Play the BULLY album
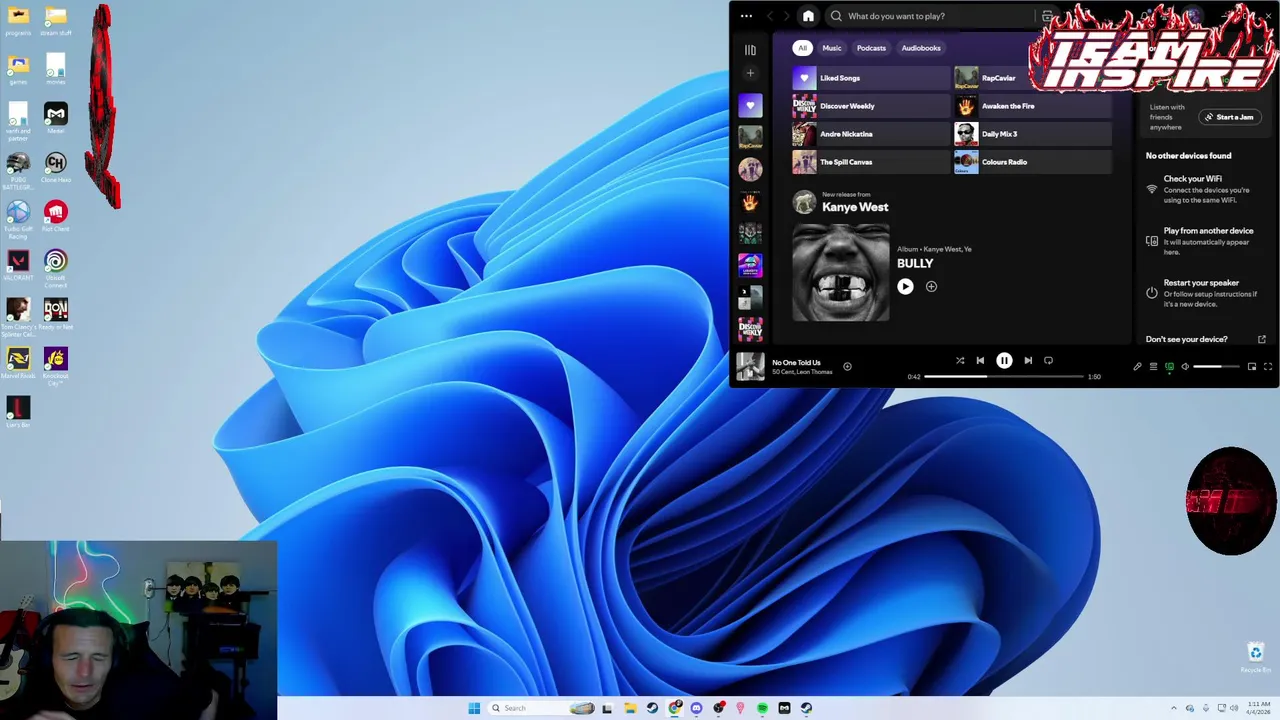Viewport: 1280px width, 720px height. click(905, 286)
